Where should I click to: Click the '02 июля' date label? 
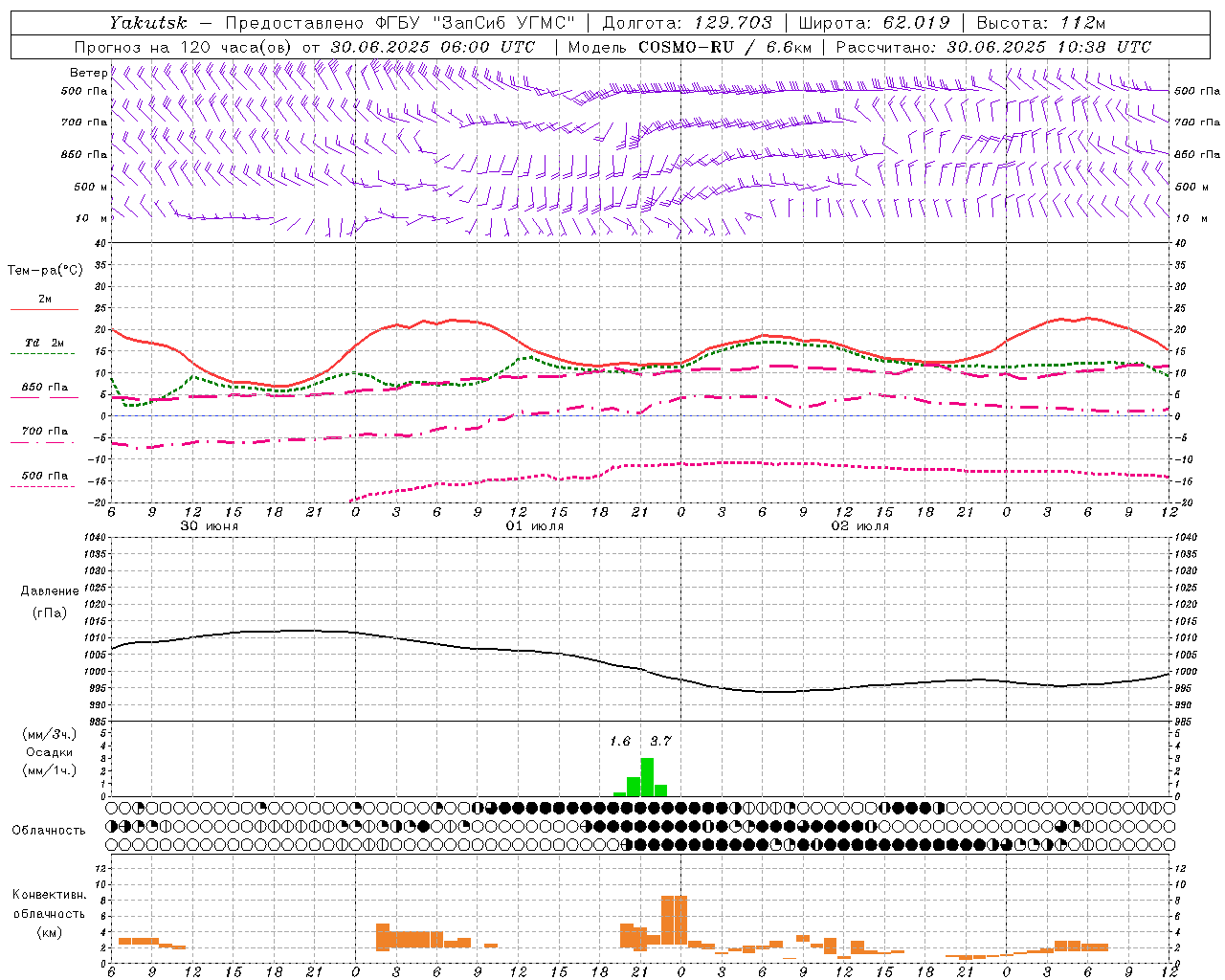pyautogui.click(x=860, y=526)
